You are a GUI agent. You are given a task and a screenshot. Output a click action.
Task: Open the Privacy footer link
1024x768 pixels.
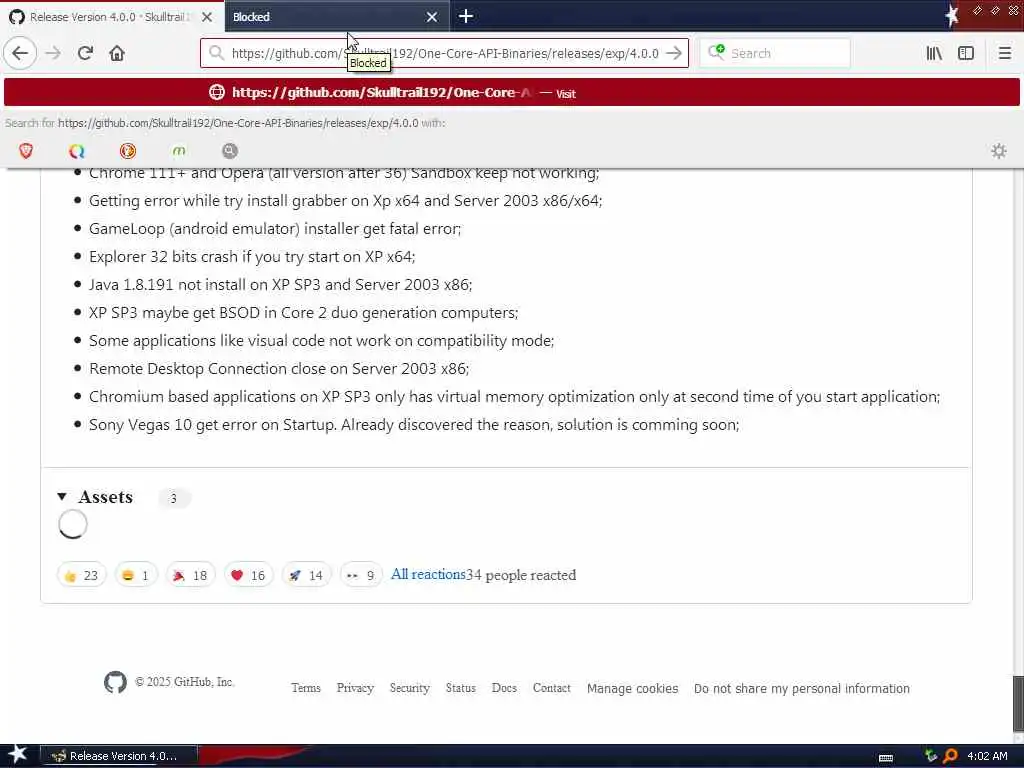(355, 688)
